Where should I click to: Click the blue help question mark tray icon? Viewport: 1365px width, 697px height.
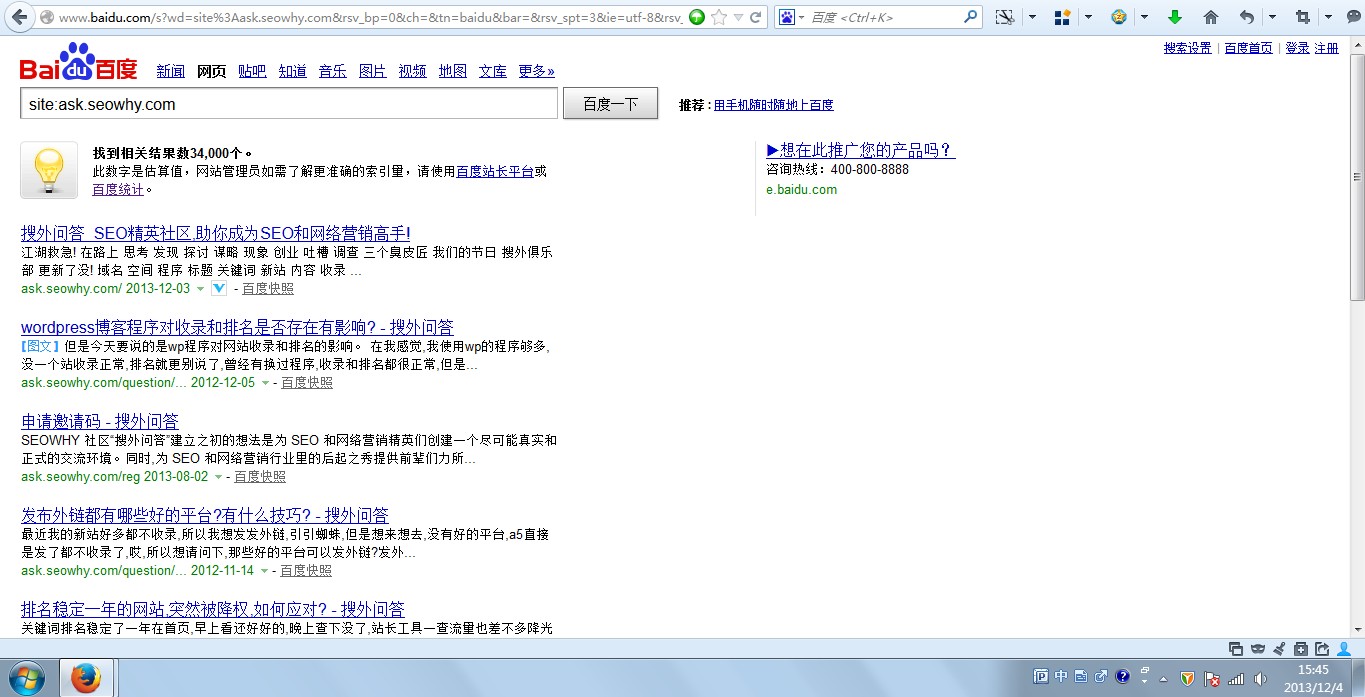(x=1122, y=677)
